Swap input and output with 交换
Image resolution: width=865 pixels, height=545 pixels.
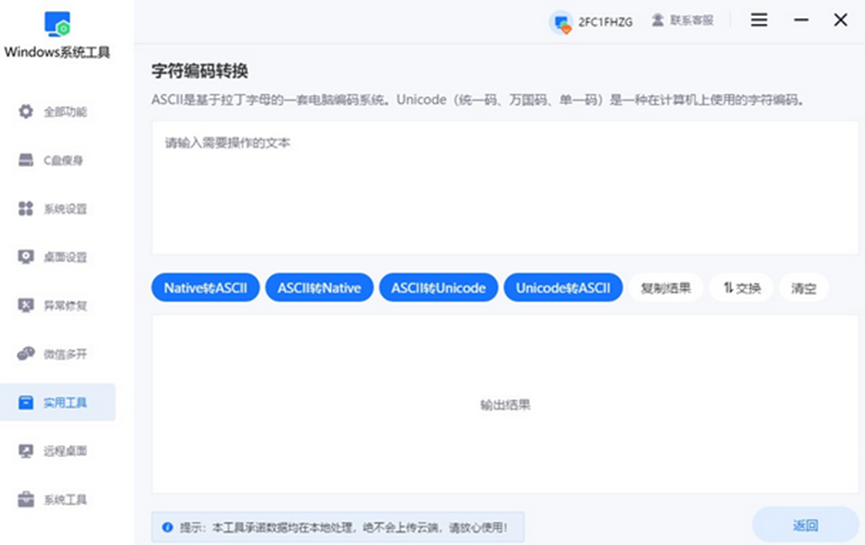point(741,287)
